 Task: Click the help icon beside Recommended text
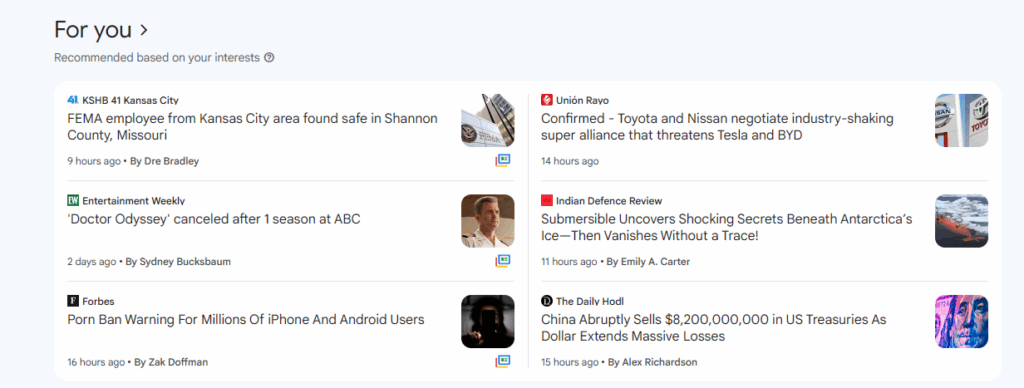pyautogui.click(x=269, y=57)
